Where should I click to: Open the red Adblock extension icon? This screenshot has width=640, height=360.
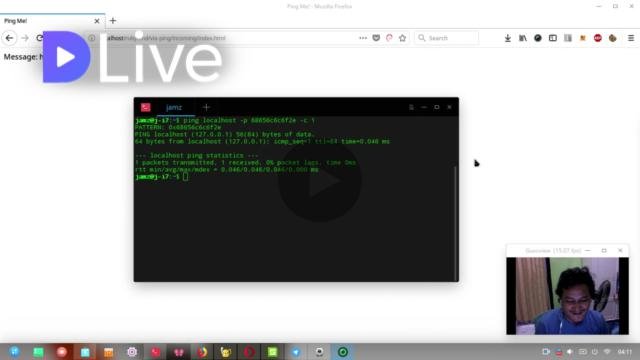[598, 38]
